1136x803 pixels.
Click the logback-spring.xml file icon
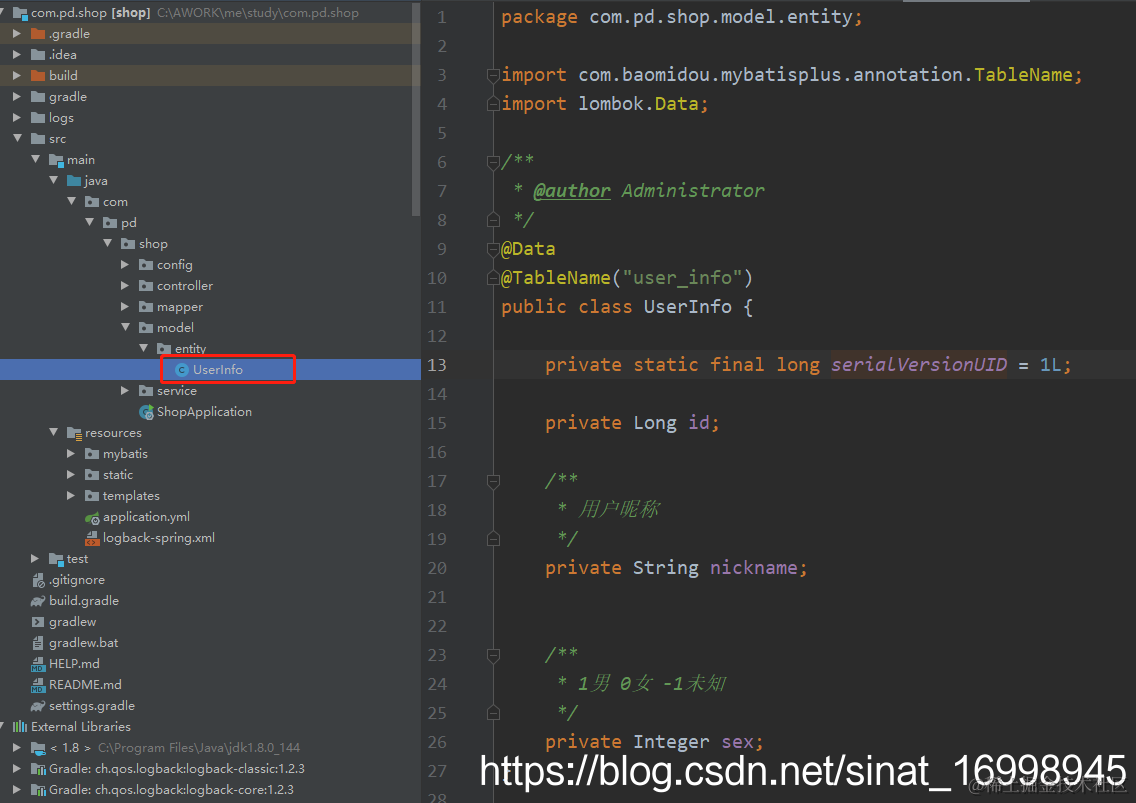click(92, 538)
